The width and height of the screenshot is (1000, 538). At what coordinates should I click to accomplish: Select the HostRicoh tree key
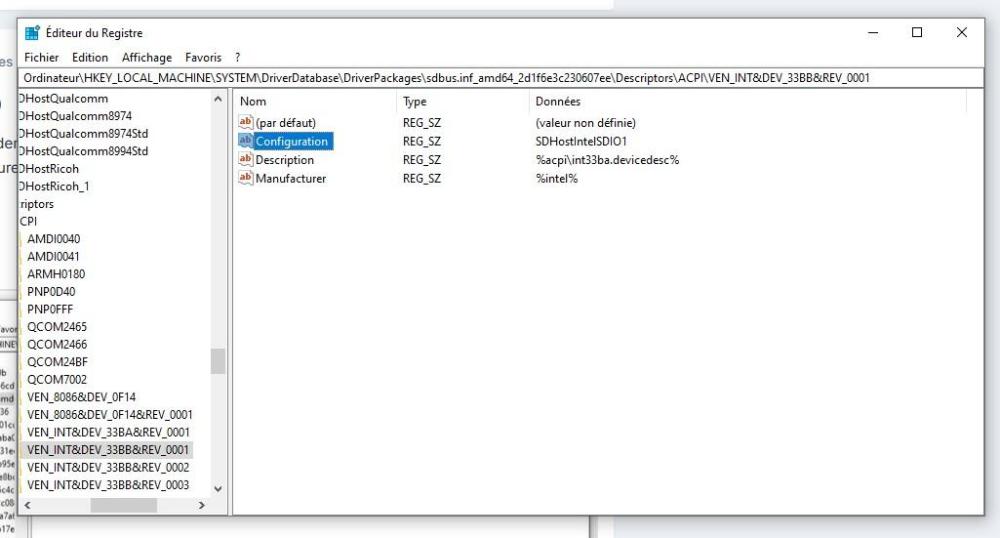pos(49,169)
